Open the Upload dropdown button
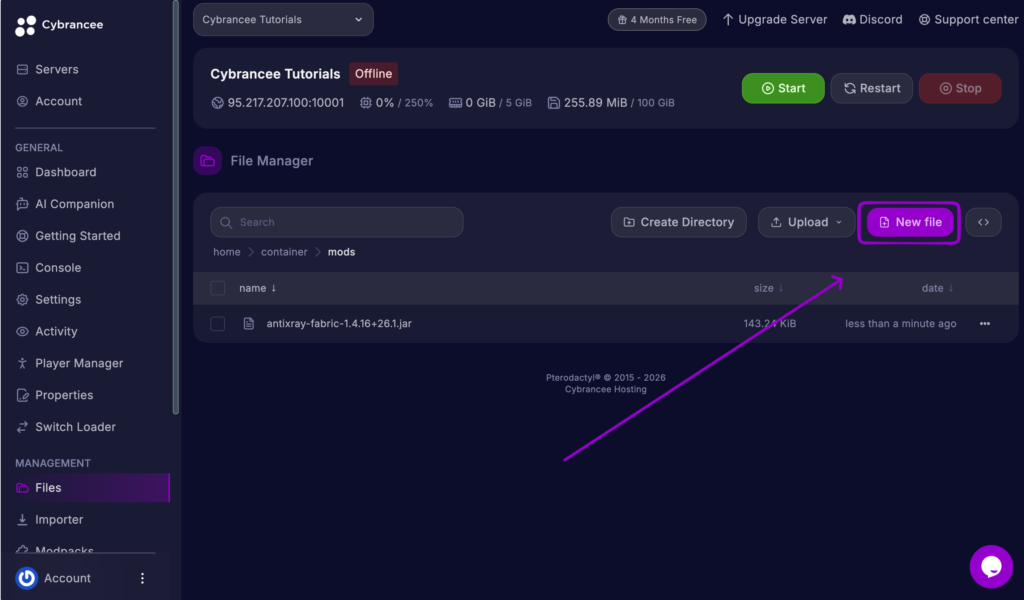 (x=807, y=222)
